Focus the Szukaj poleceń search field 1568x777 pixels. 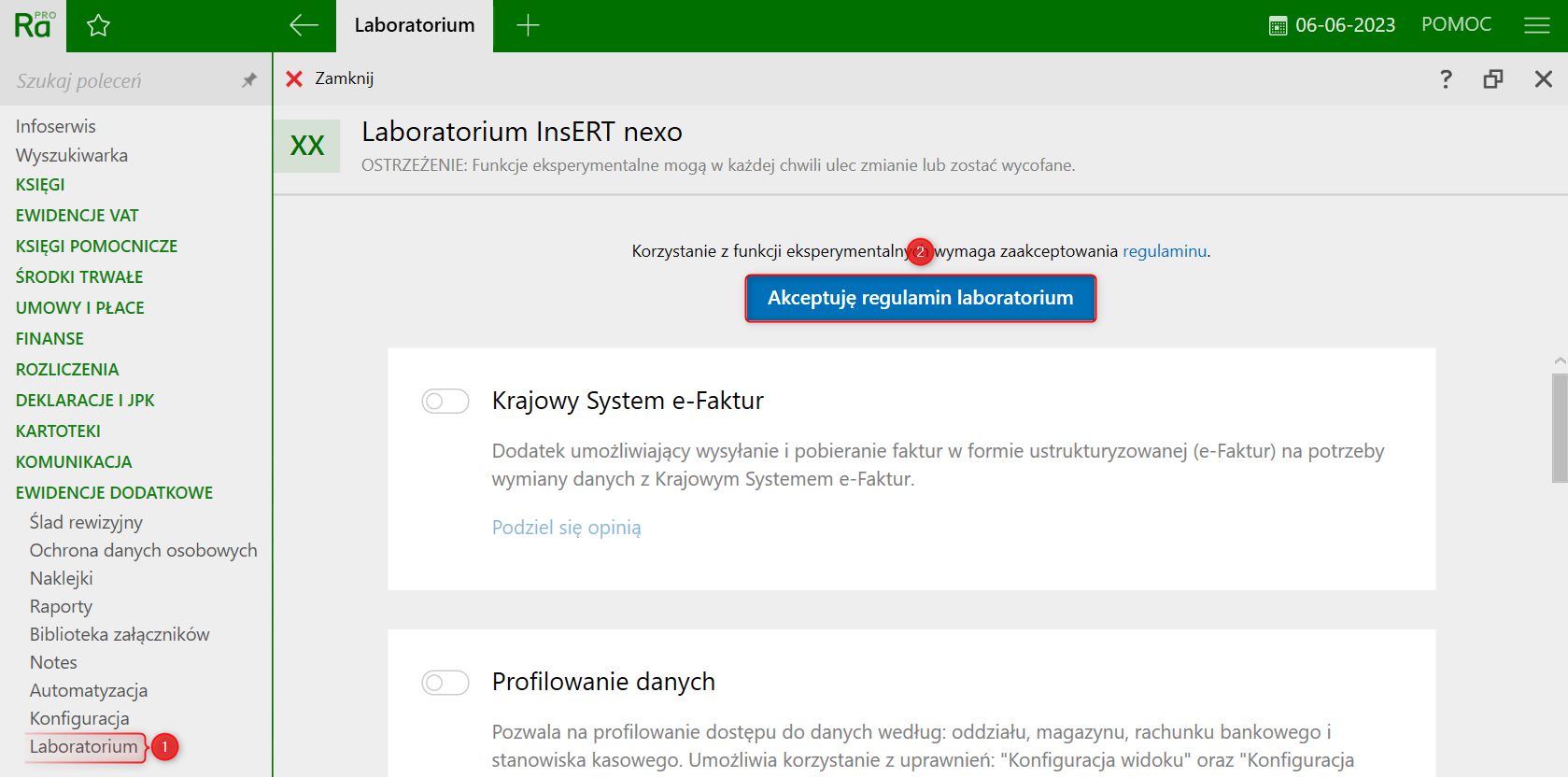tap(121, 80)
